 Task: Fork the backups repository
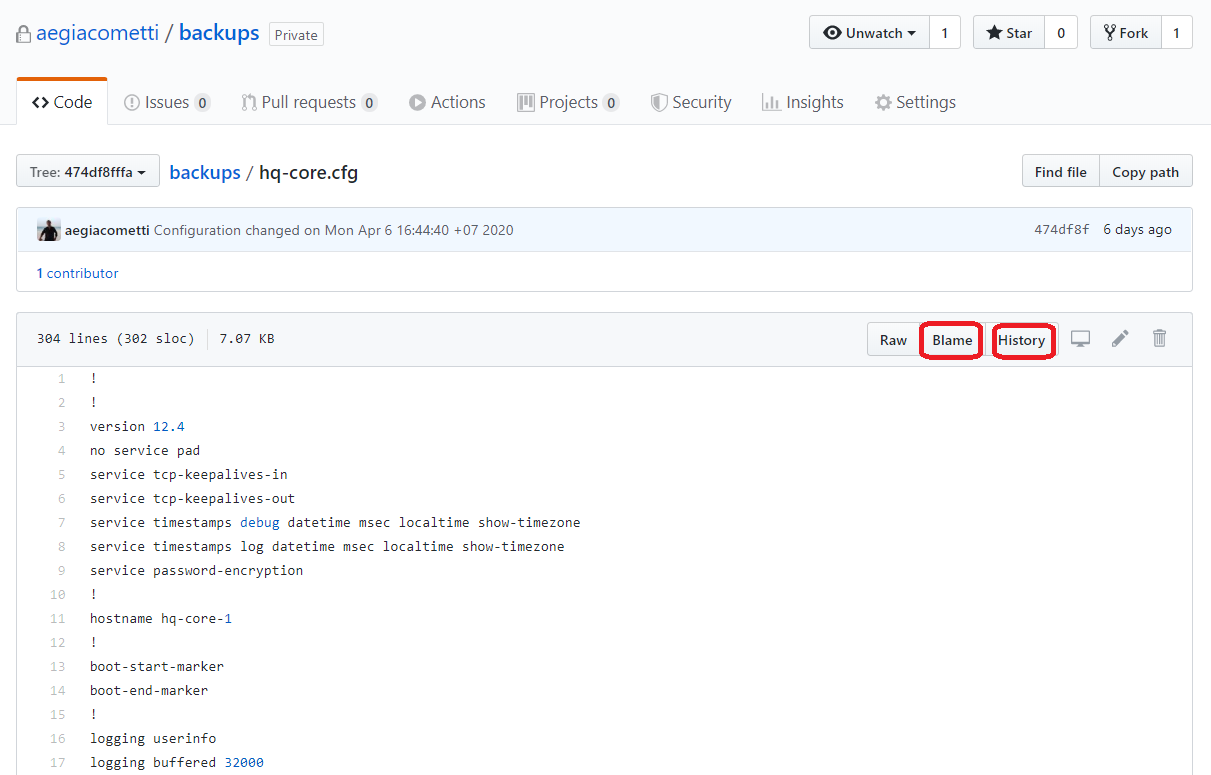pyautogui.click(x=1126, y=33)
